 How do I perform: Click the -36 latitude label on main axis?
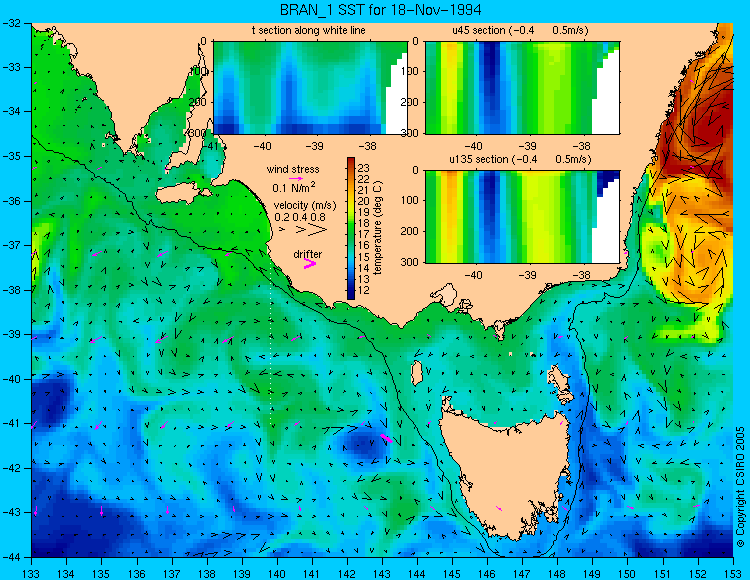[x=13, y=201]
